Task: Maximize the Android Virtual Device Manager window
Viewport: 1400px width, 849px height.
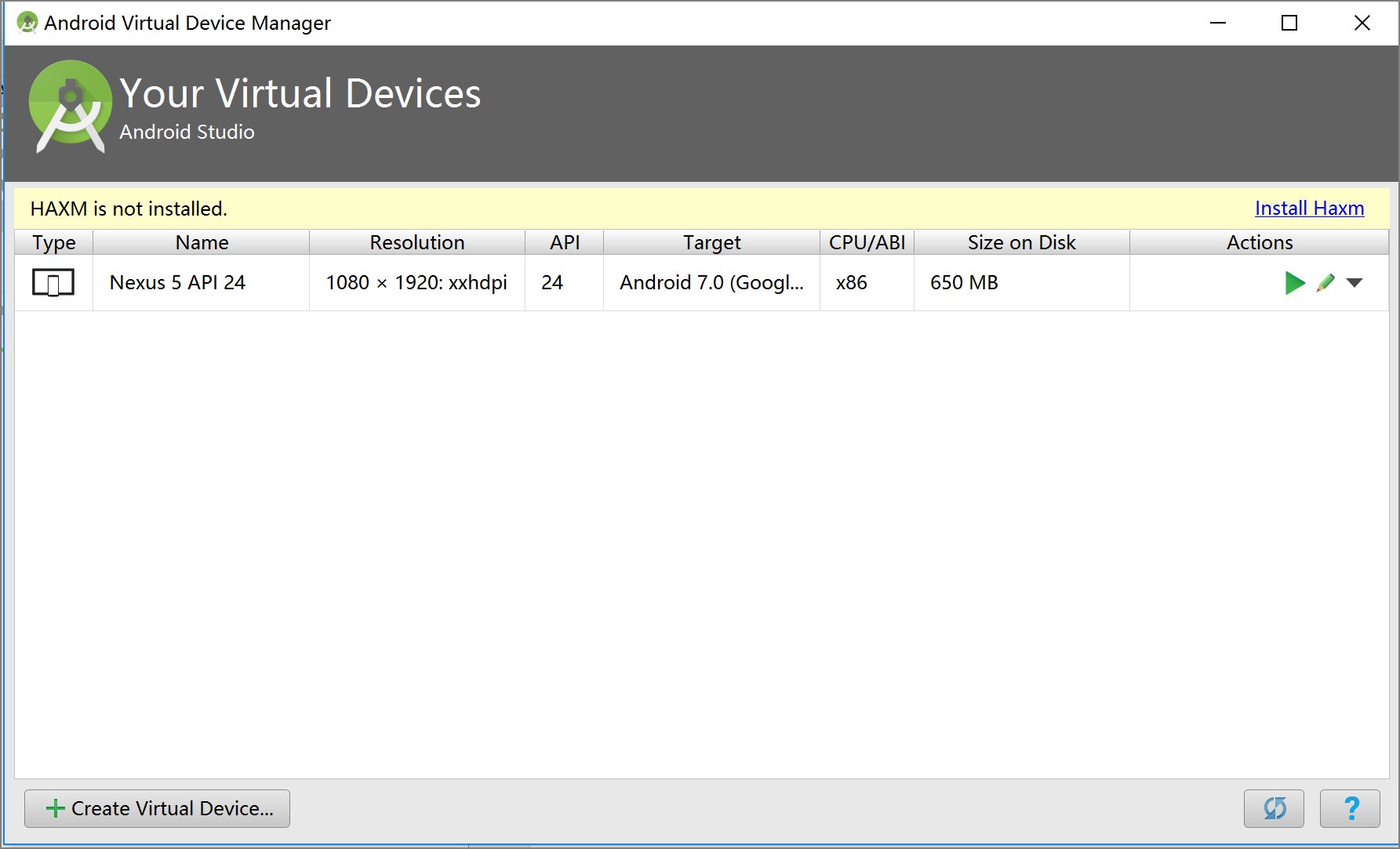Action: (1289, 23)
